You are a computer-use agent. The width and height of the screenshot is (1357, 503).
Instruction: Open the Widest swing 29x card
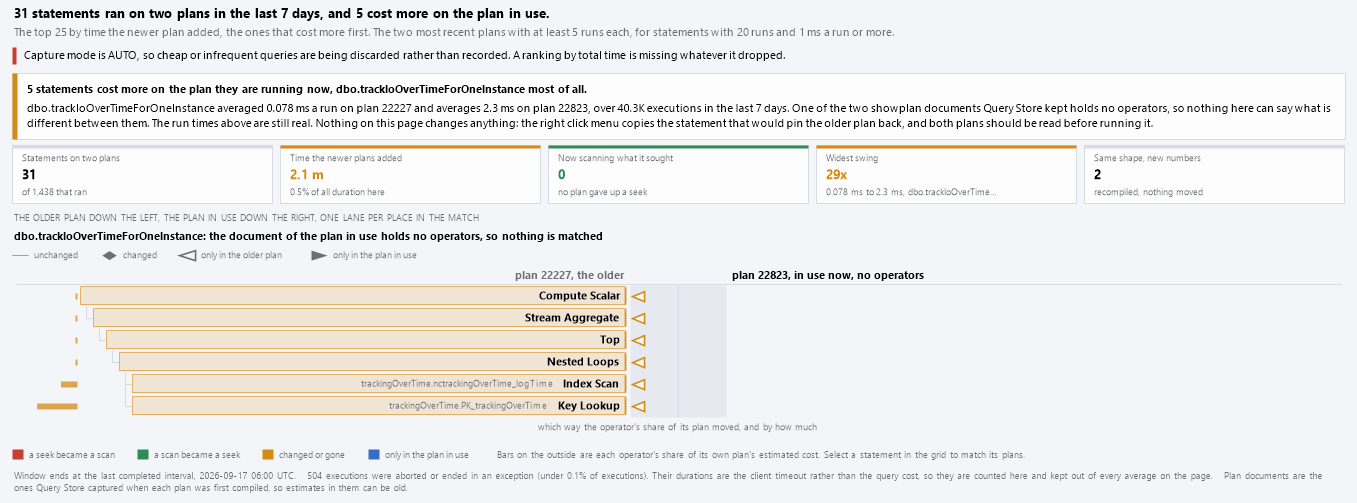(x=946, y=175)
